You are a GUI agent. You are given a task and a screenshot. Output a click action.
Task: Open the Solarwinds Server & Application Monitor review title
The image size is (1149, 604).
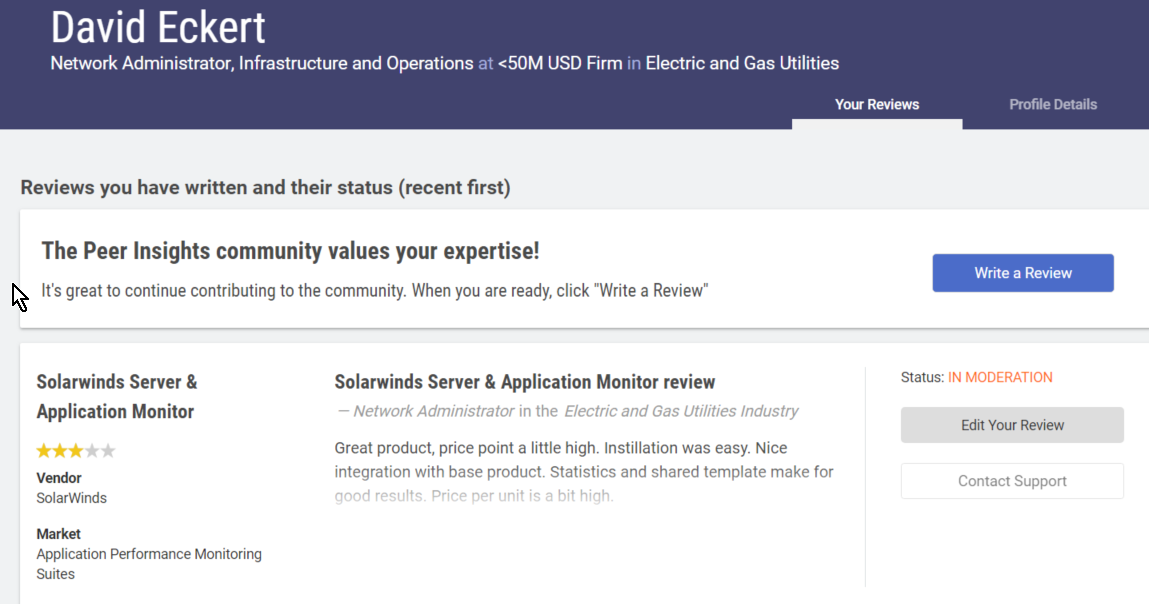[x=525, y=382]
